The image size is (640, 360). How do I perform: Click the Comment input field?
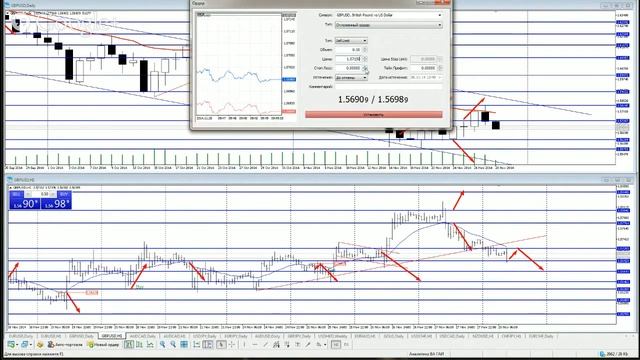(x=389, y=87)
